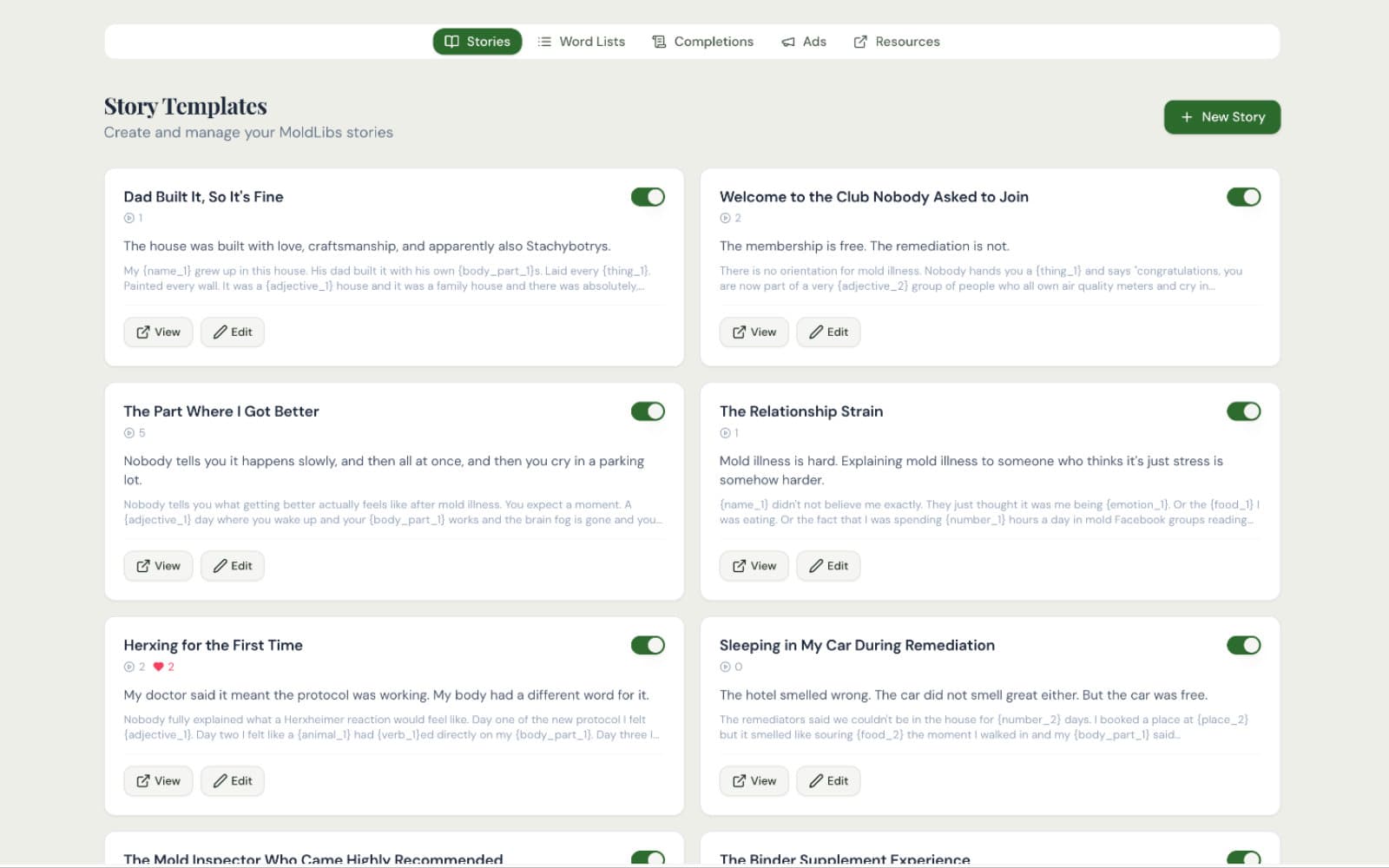Click the list icon beside Word Lists
1389x868 pixels.
[545, 41]
